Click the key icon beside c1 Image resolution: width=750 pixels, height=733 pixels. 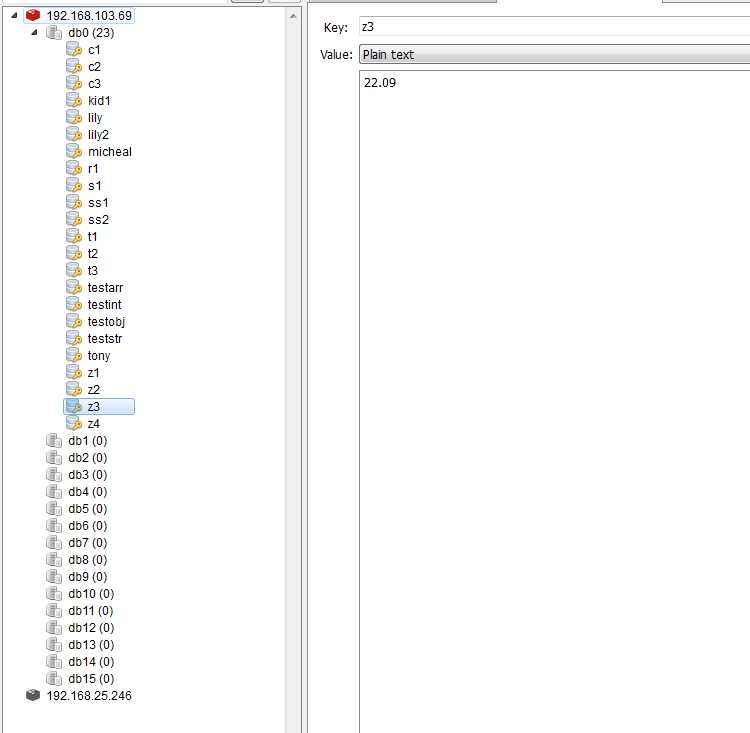coord(74,50)
